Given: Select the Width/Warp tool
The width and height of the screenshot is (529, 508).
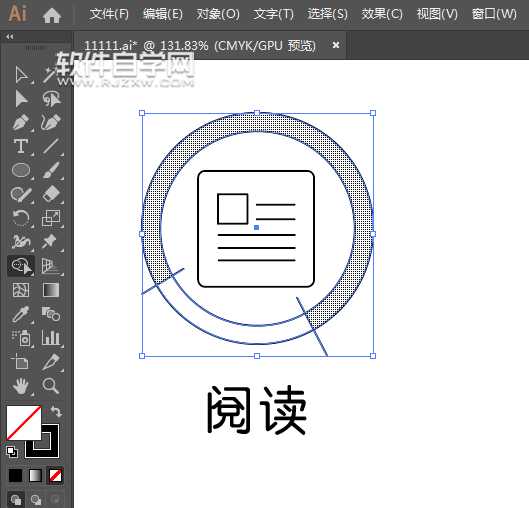Looking at the screenshot, I should 21,242.
